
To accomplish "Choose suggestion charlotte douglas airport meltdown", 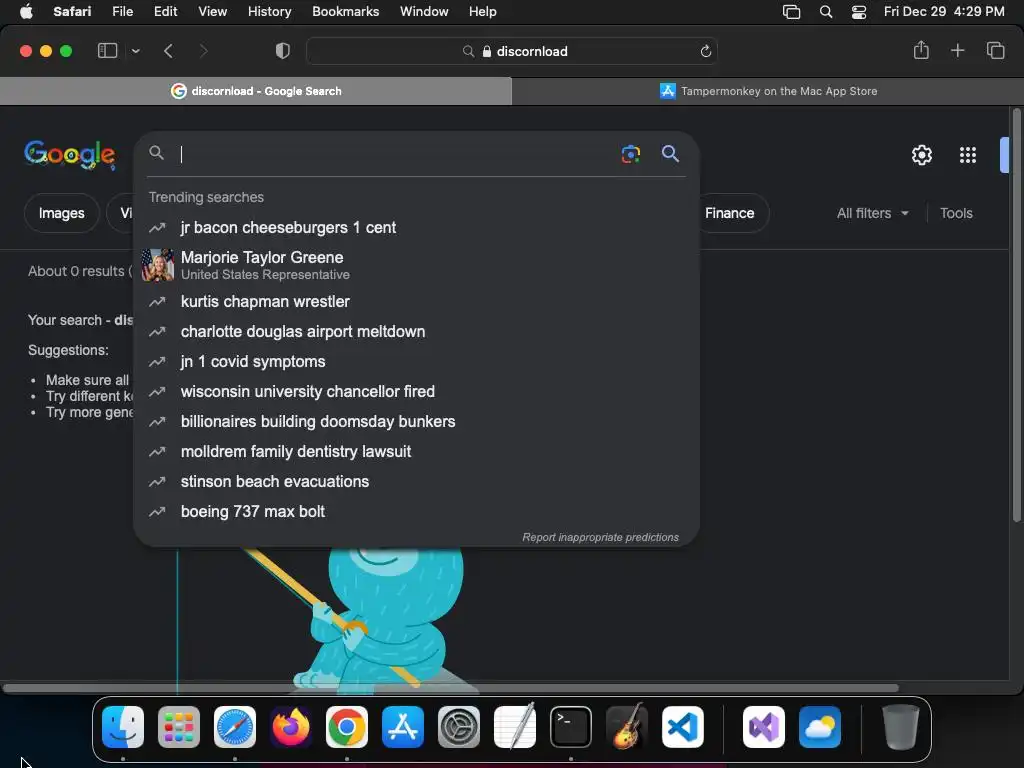I will pos(416,332).
